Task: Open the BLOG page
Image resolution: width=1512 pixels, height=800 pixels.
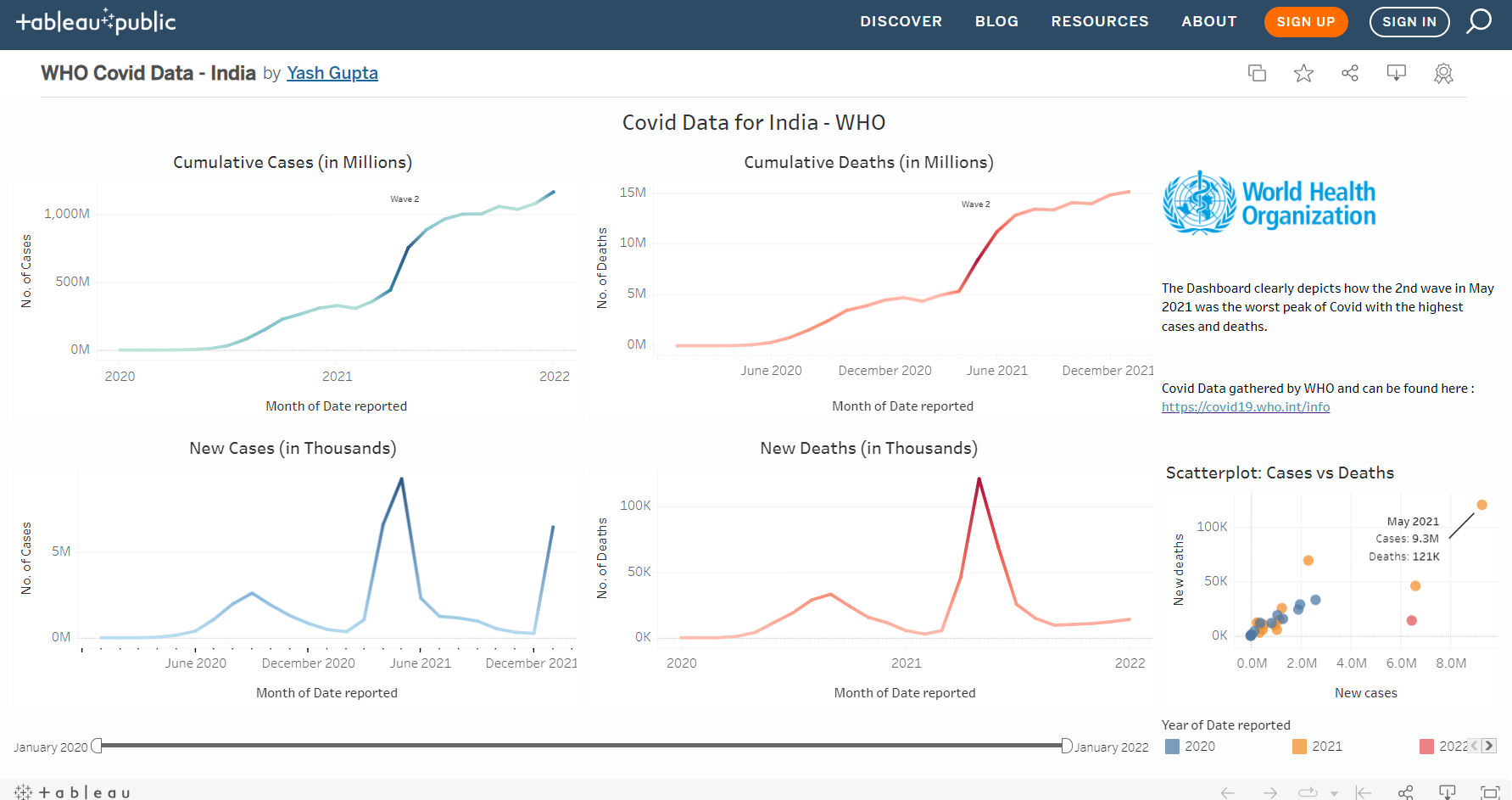Action: click(x=996, y=21)
